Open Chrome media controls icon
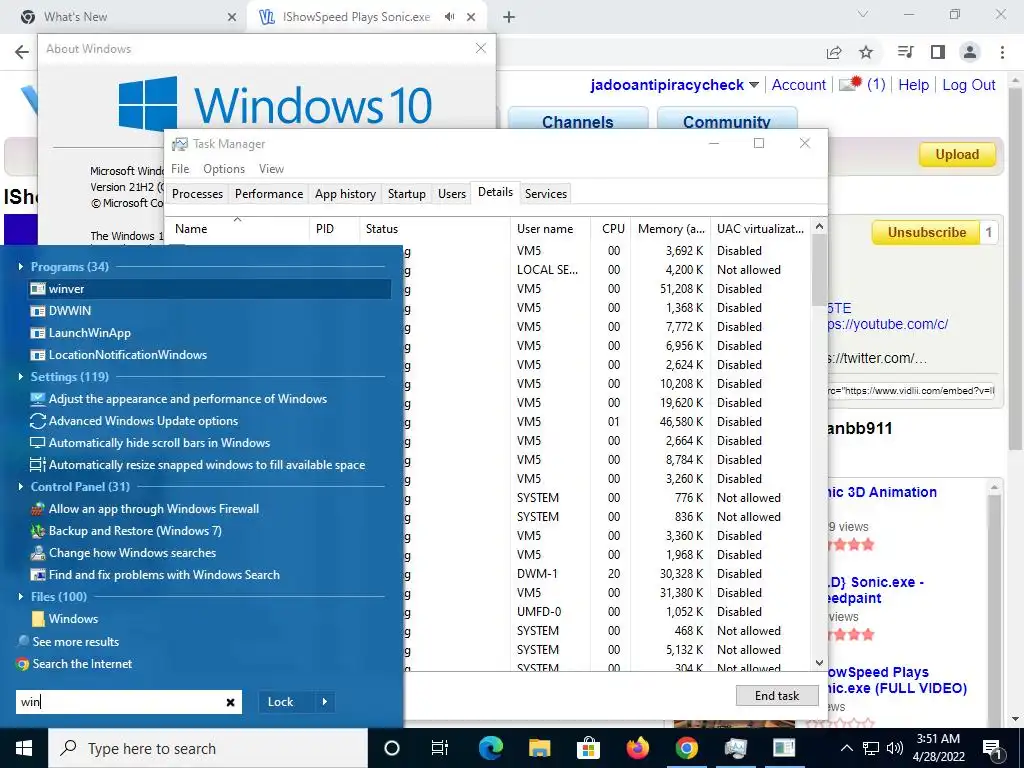The height and width of the screenshot is (768, 1024). [x=905, y=52]
